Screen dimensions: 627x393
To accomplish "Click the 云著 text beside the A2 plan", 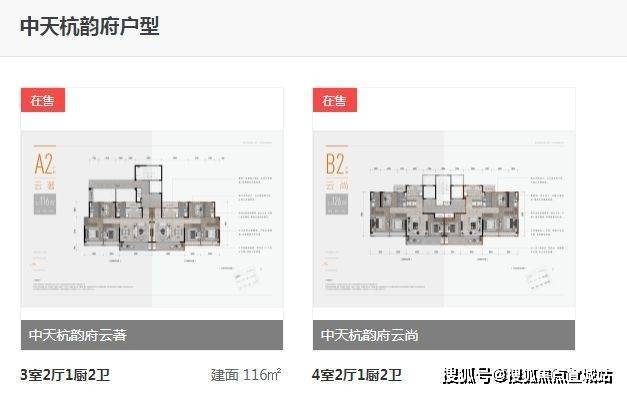I will 45,185.
